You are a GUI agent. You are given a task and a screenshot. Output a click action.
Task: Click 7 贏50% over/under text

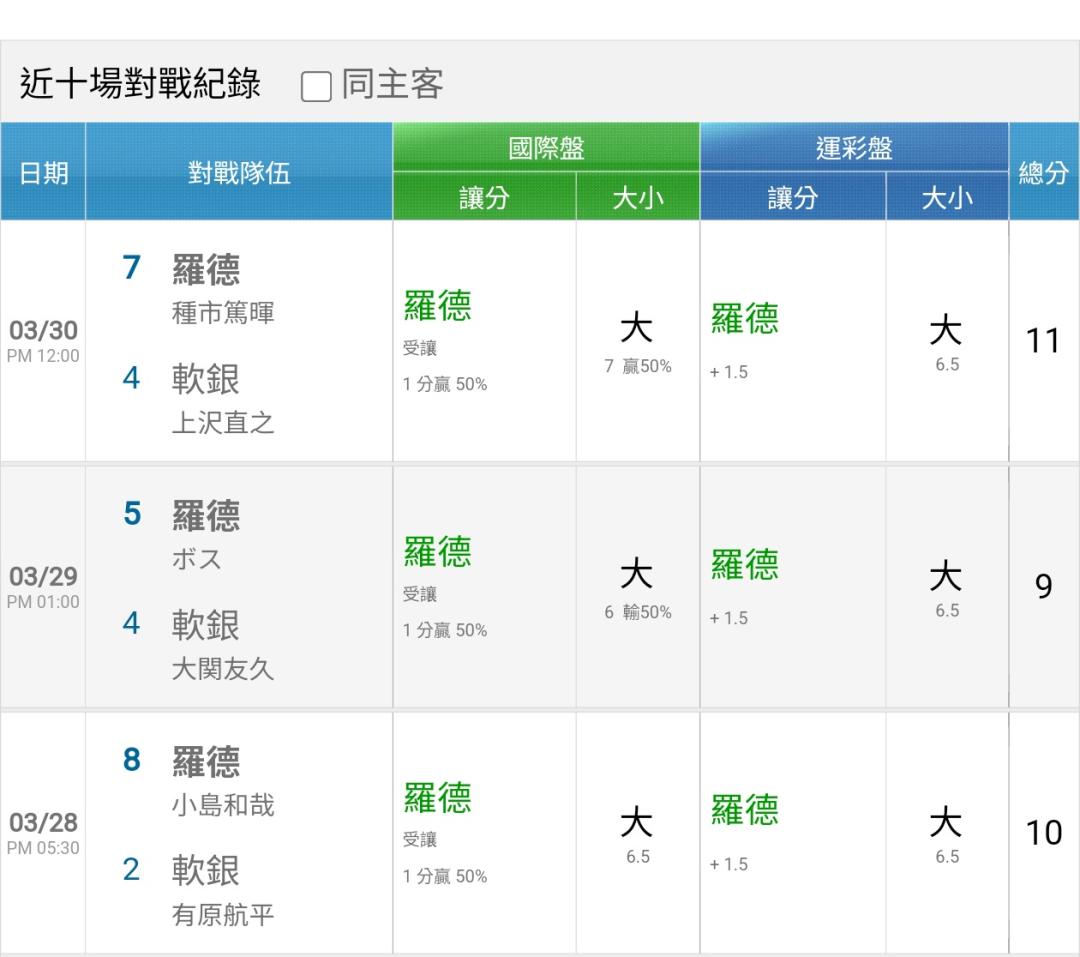click(638, 366)
